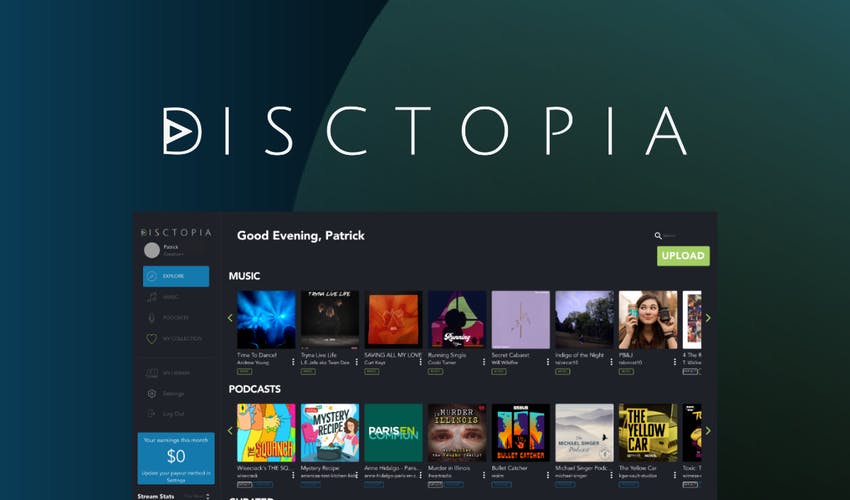Screen dimensions: 850x500
Task: Click next arrow on Podcasts carousel
Action: tap(708, 431)
